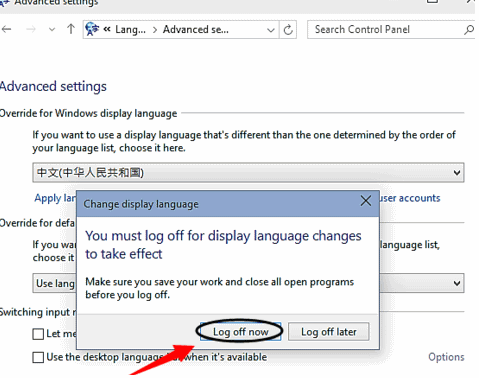Viewport: 479px width, 378px height.
Task: Click the Advanced settings page heading
Action: [53, 87]
